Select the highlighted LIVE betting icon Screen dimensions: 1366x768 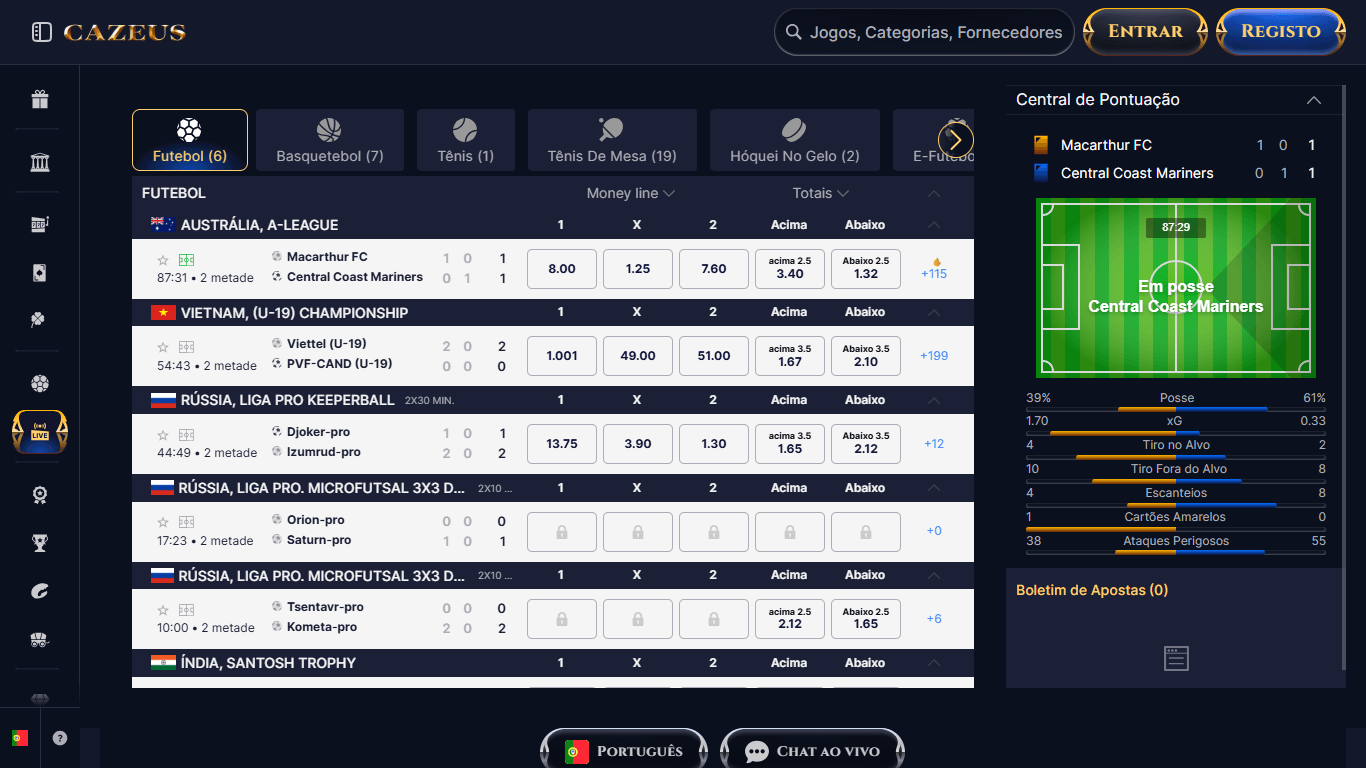pos(38,431)
